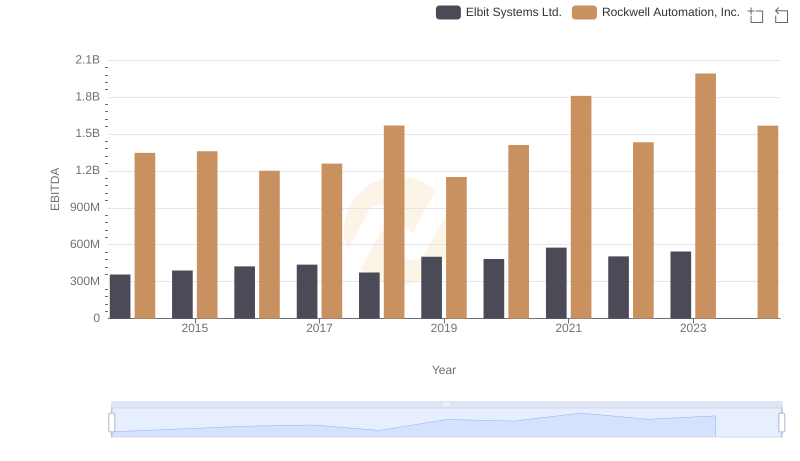Click the Rockwell bar for 2023
Viewport: 800px width, 461px height.
click(705, 196)
